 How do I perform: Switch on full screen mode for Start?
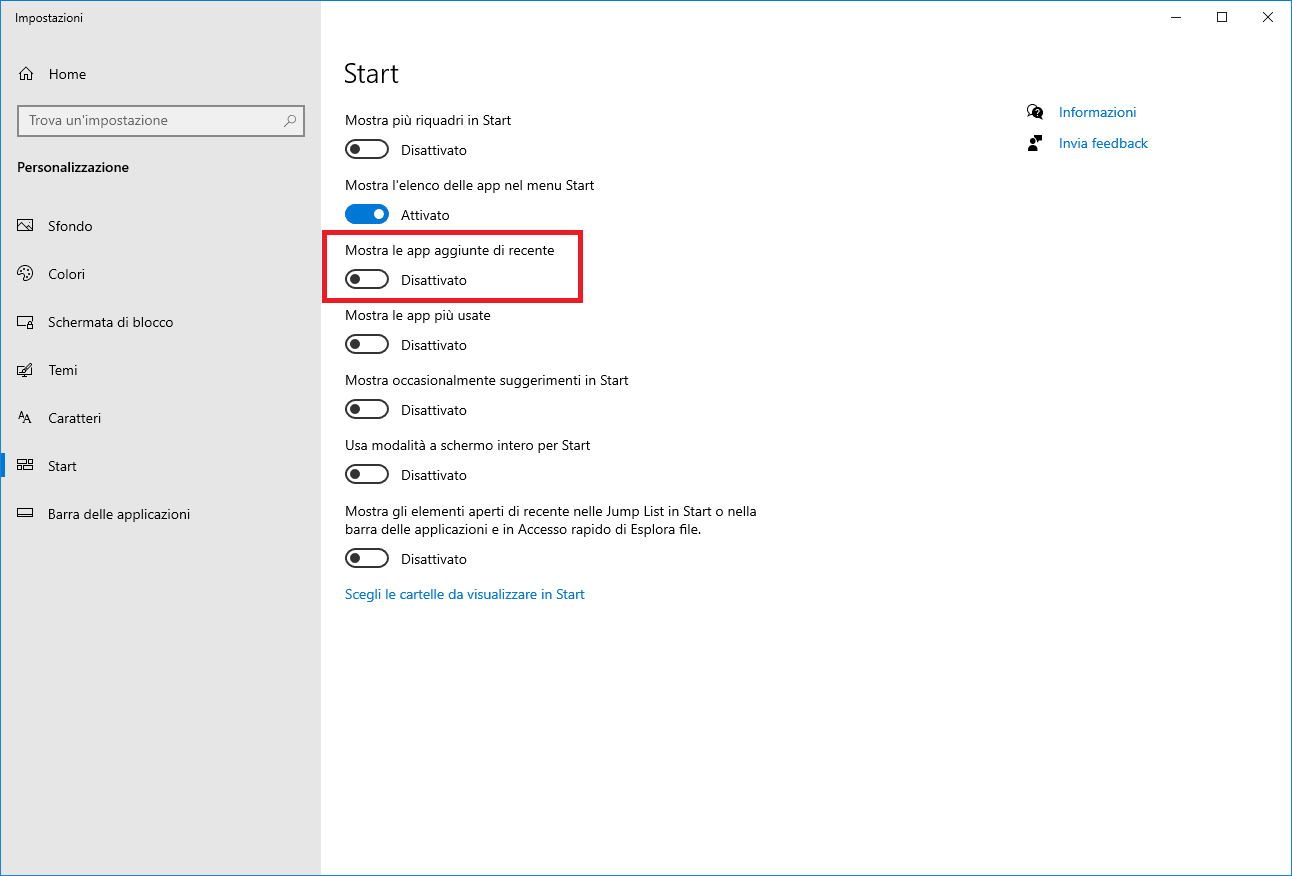pyautogui.click(x=366, y=475)
